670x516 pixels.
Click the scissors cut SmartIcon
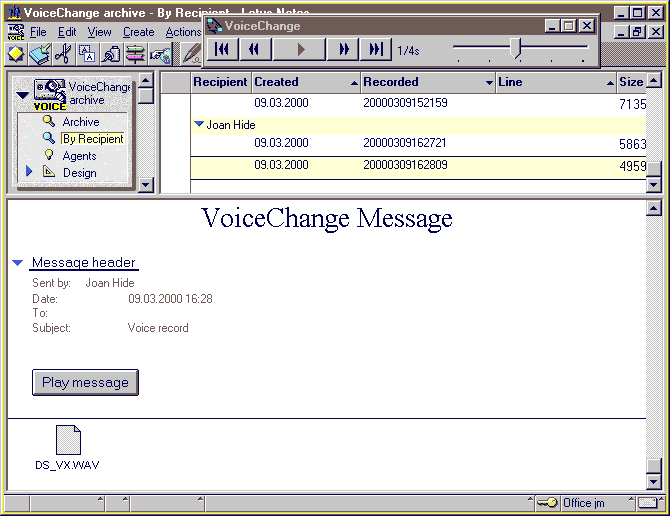pos(64,54)
